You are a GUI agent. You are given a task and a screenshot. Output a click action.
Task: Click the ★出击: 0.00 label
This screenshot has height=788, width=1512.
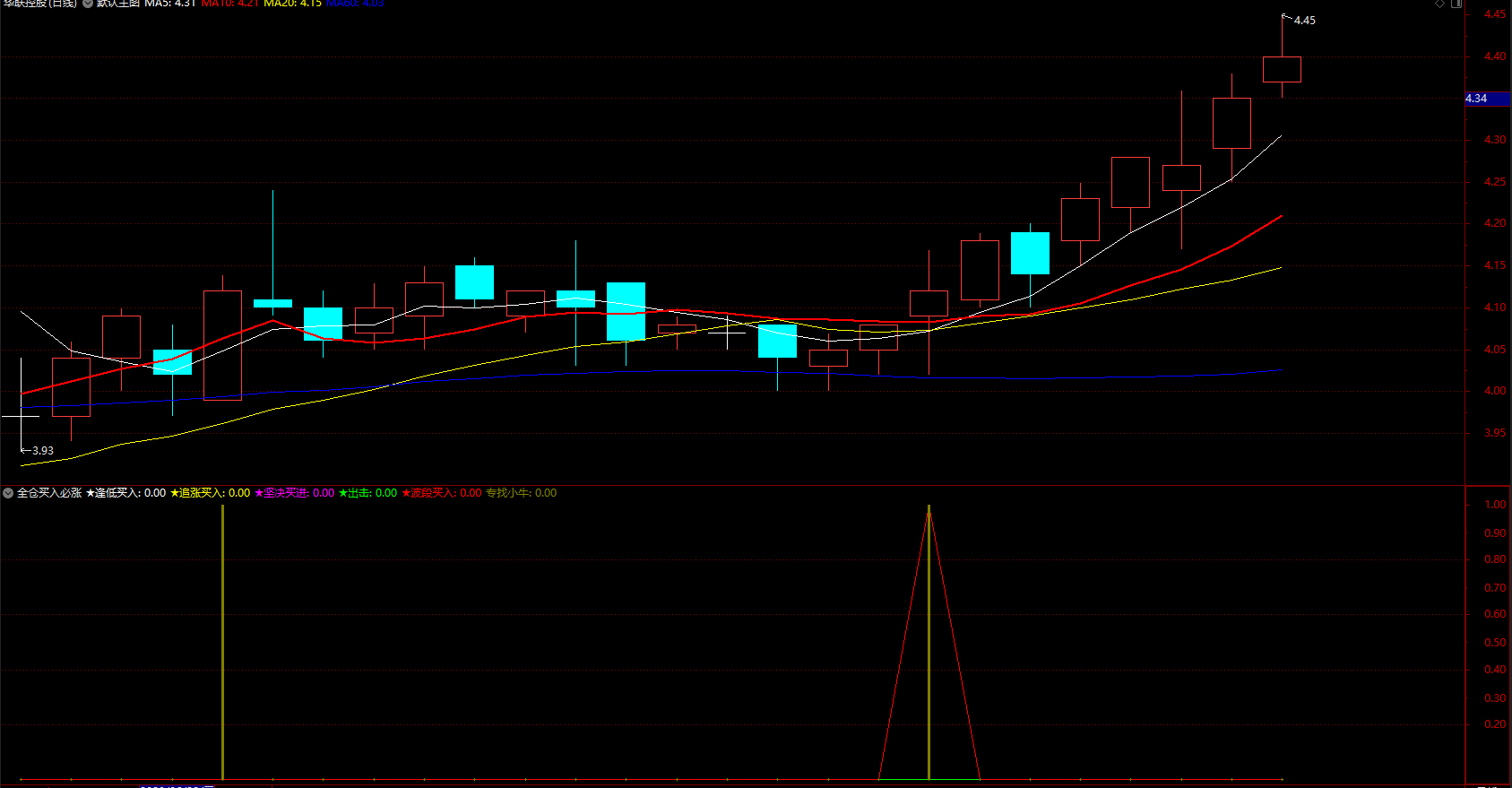367,493
